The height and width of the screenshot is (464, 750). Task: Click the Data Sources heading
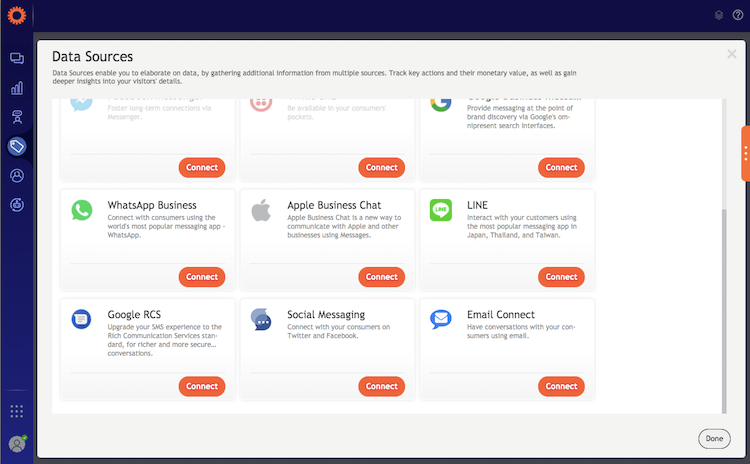[92, 56]
